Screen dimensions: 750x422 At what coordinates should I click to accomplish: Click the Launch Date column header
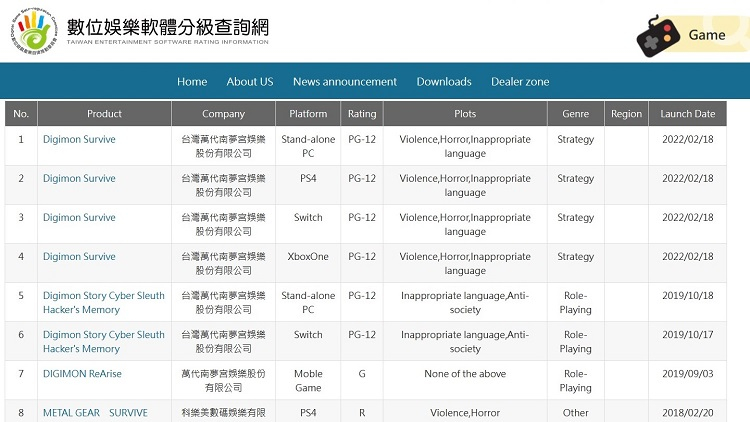click(687, 113)
